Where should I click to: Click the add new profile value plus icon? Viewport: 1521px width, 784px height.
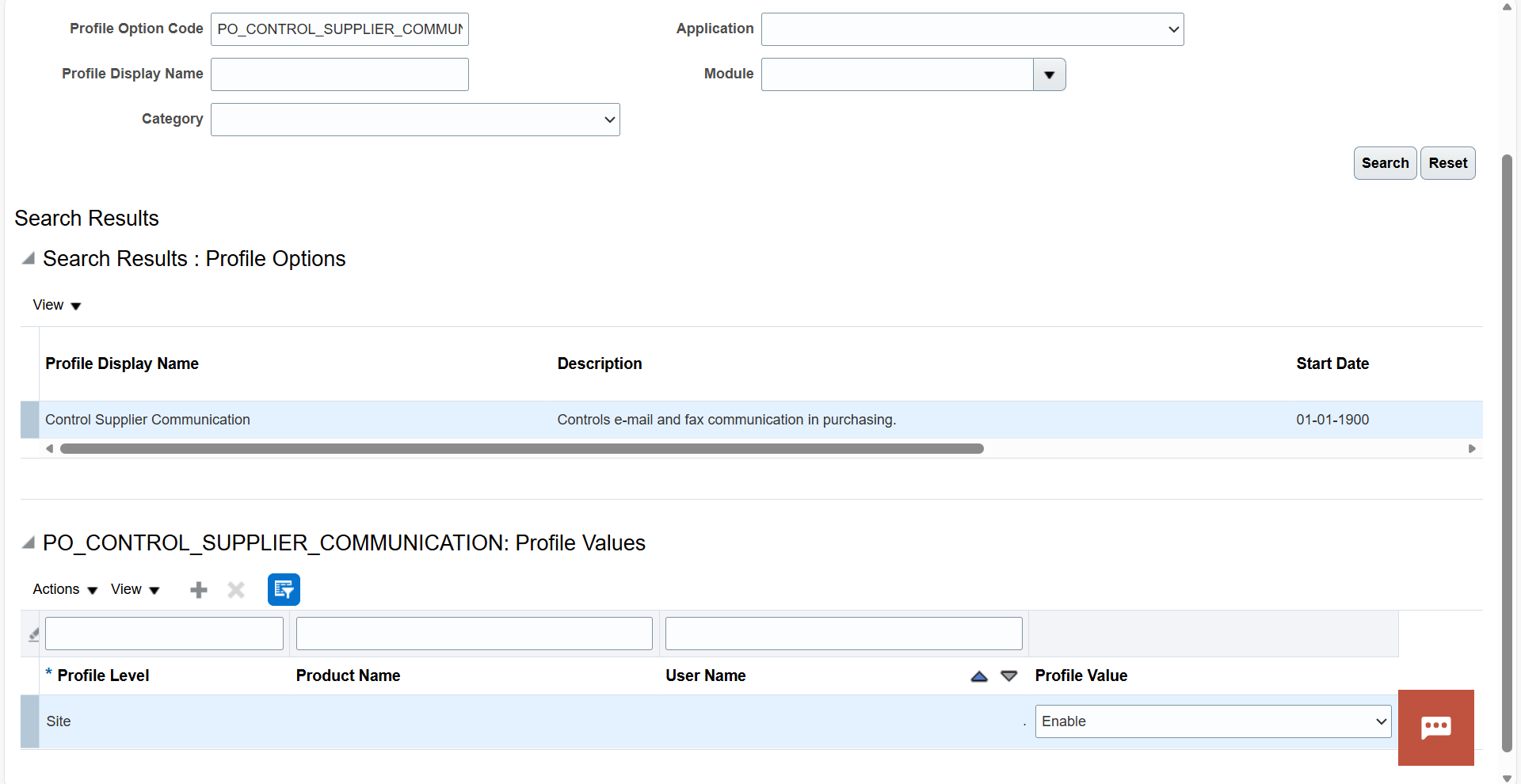(x=199, y=589)
